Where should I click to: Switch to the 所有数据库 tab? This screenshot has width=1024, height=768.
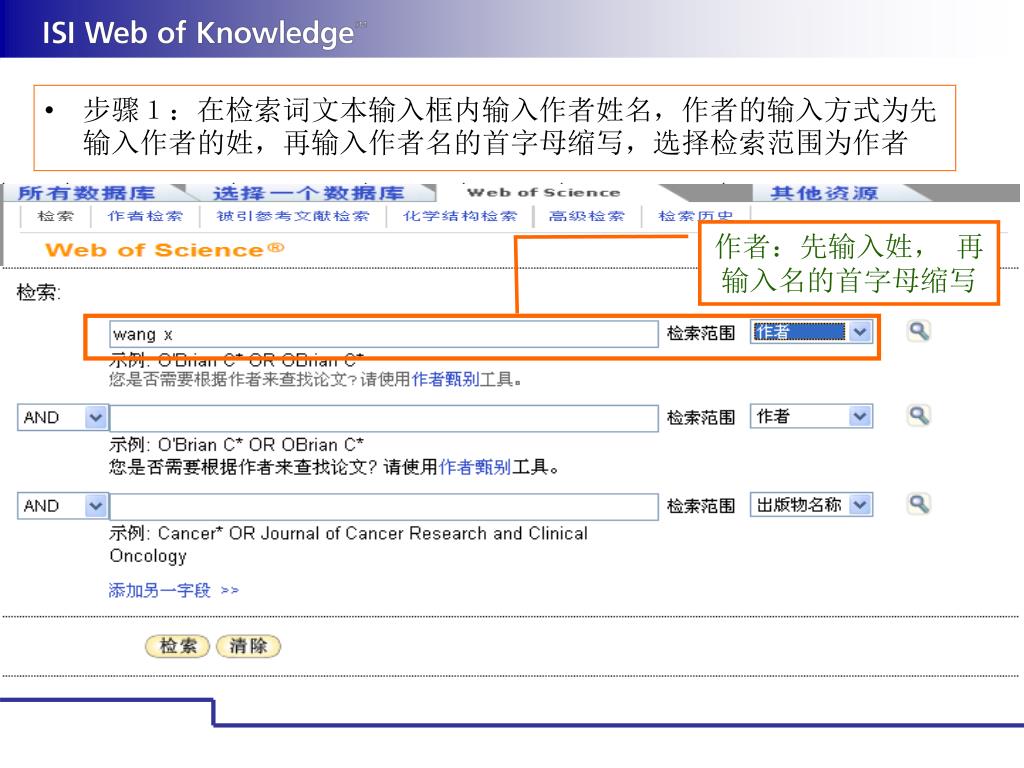click(x=86, y=193)
